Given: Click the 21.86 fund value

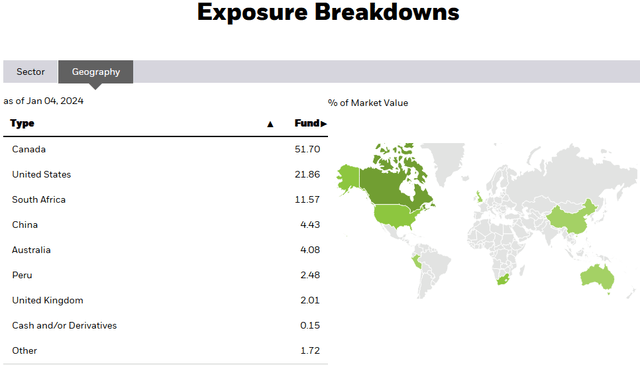Looking at the screenshot, I should tap(307, 175).
